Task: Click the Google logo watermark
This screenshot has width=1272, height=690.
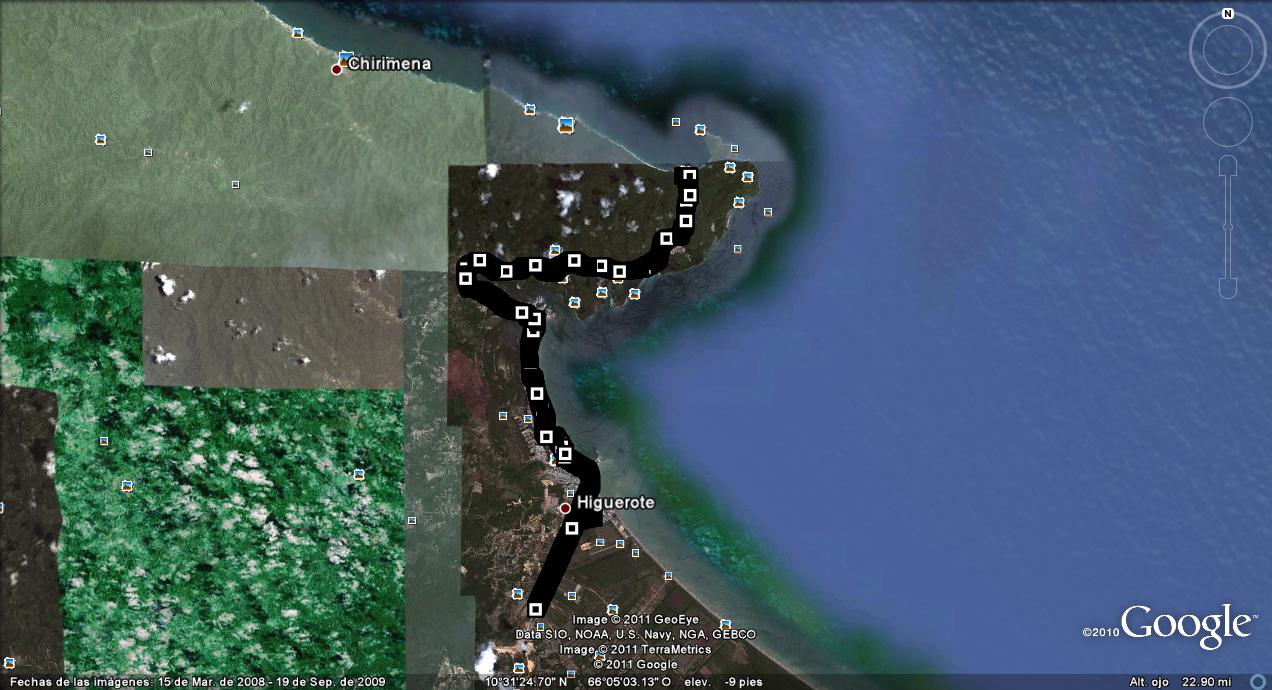Action: click(x=1187, y=625)
